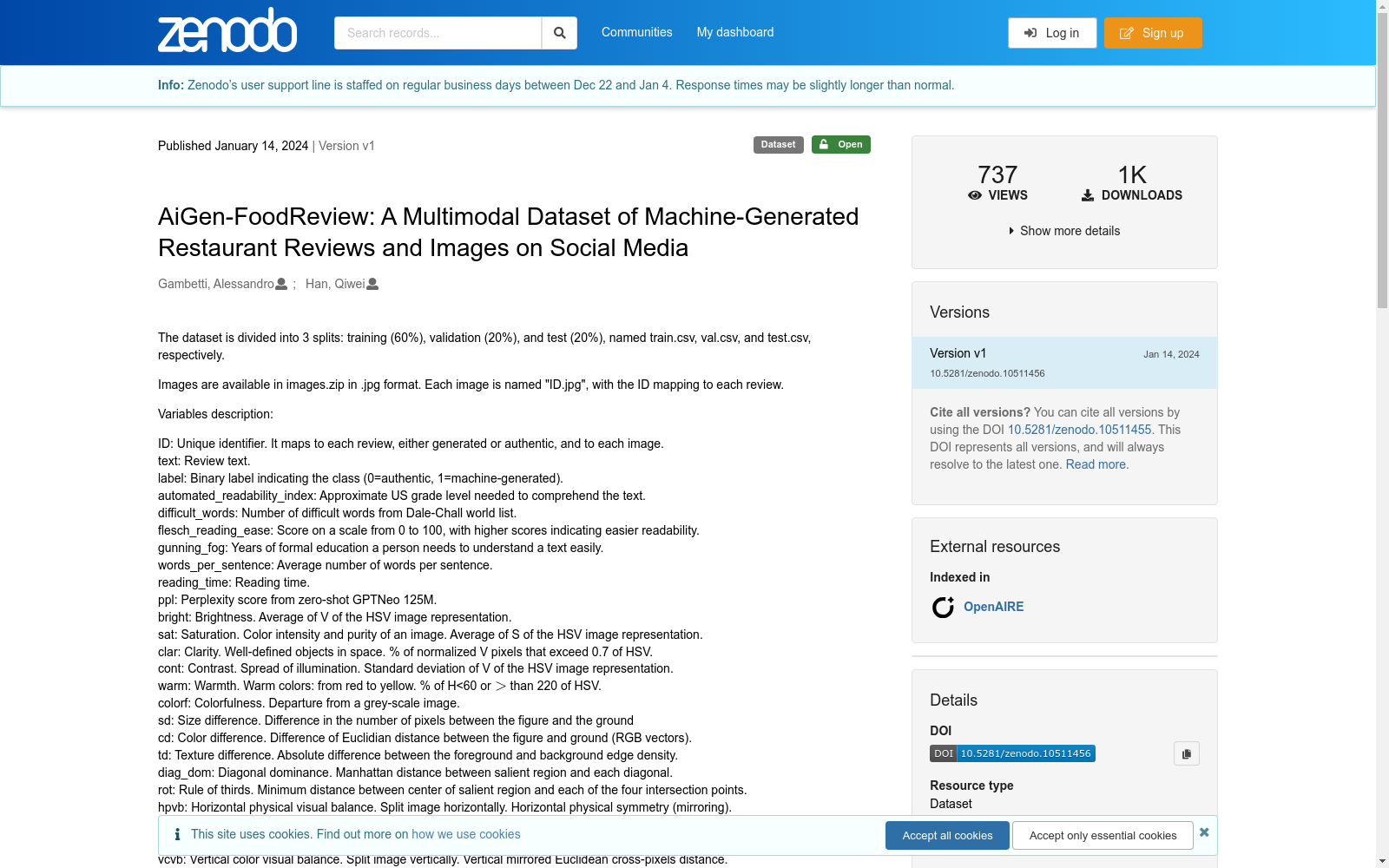The image size is (1389, 868).
Task: Click the scrollbar up arrow
Action: [x=1382, y=6]
